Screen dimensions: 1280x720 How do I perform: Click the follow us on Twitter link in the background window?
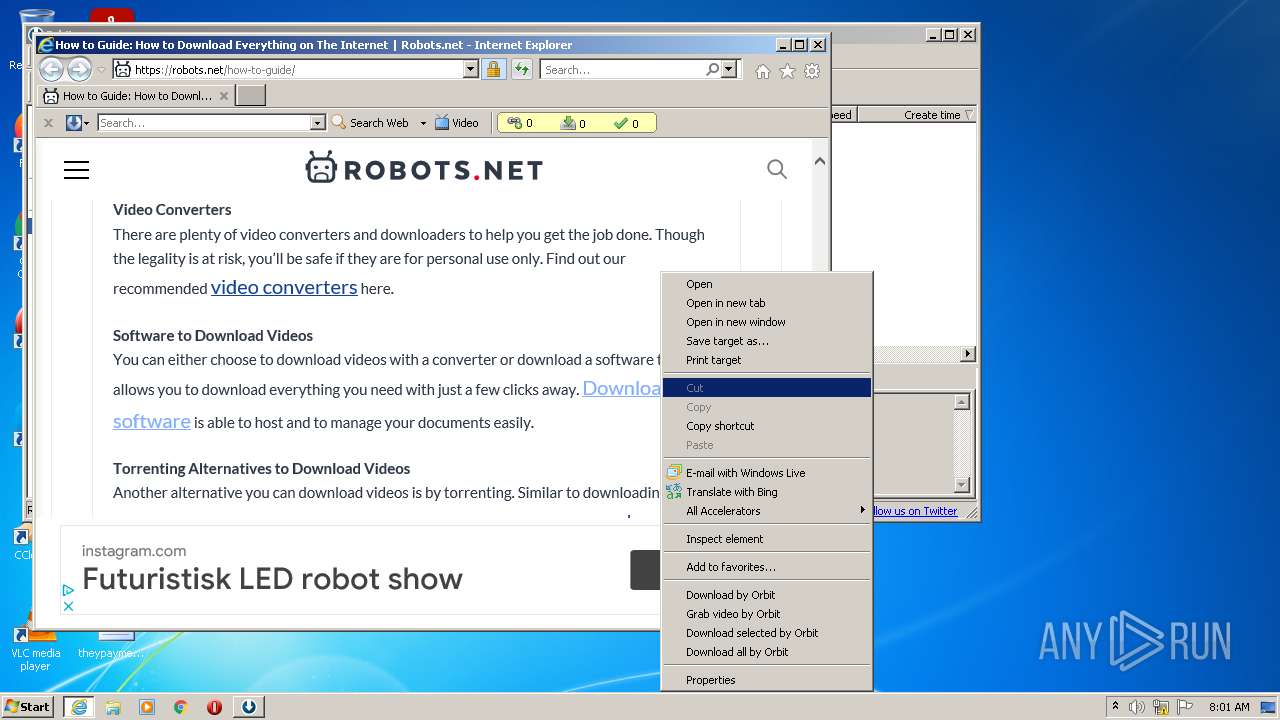click(915, 511)
